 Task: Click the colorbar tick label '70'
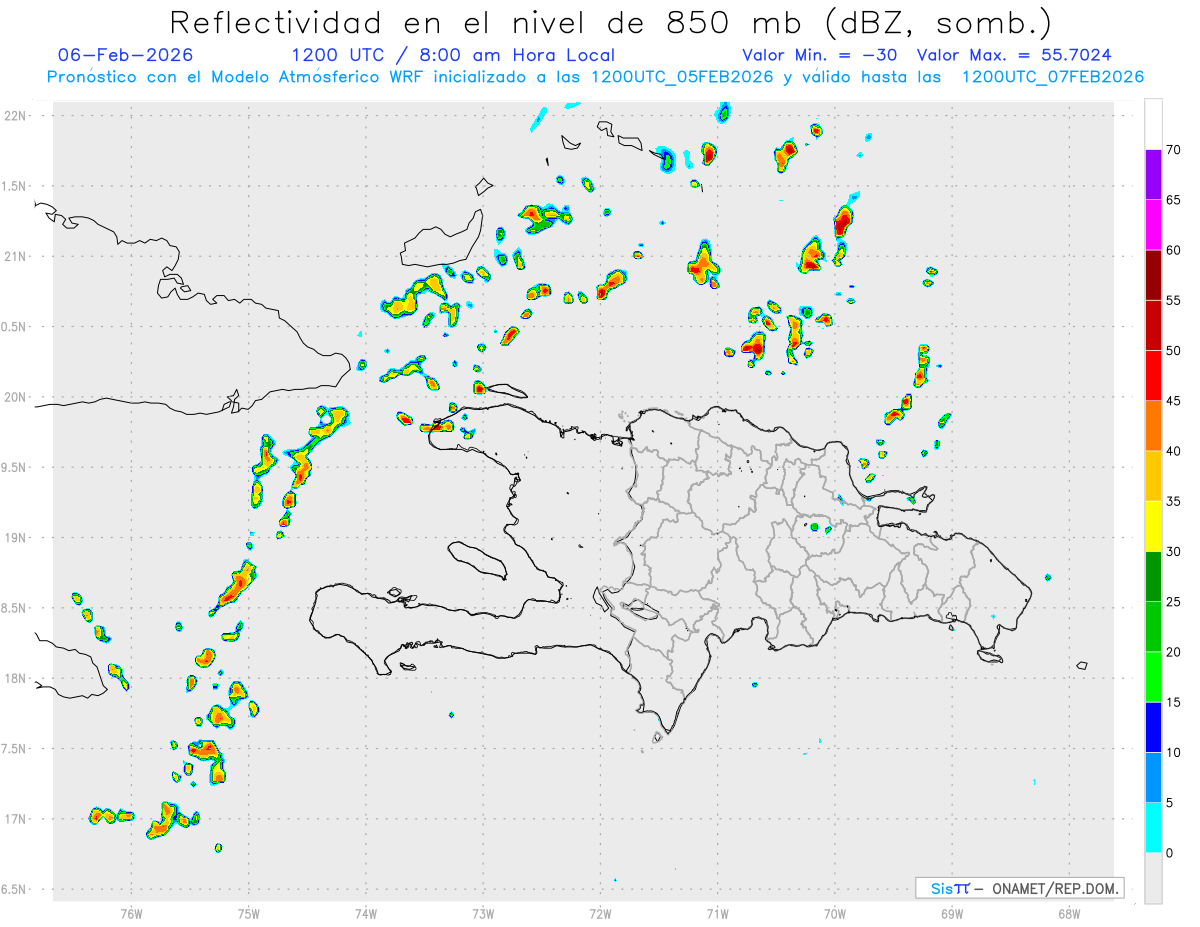click(x=1174, y=150)
